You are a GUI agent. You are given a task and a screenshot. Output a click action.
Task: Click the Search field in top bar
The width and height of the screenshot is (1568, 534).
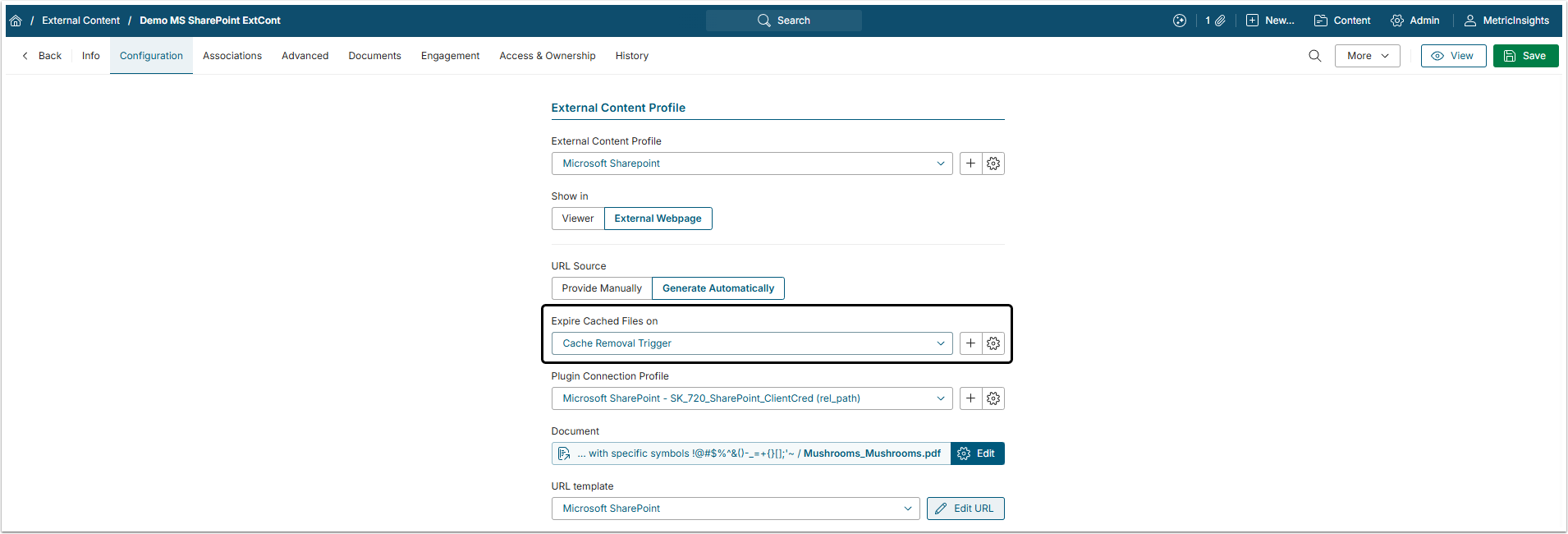coord(784,21)
